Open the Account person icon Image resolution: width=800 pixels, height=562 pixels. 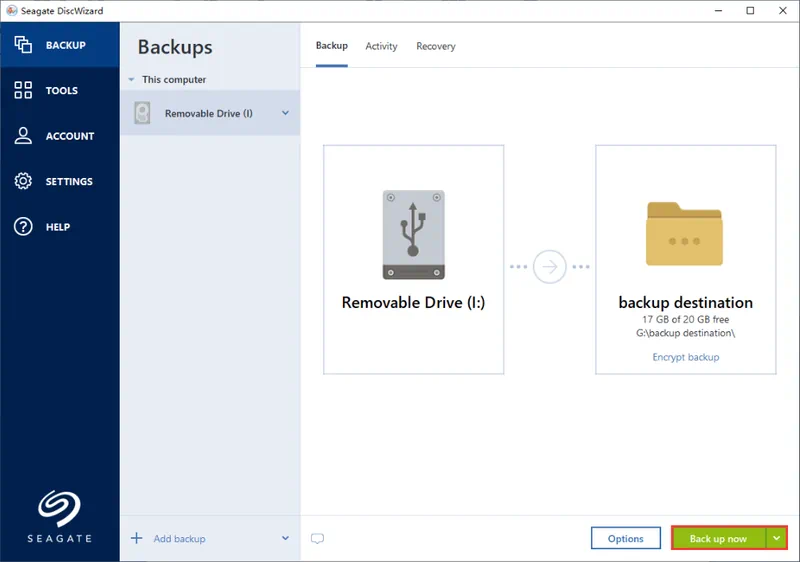click(23, 136)
